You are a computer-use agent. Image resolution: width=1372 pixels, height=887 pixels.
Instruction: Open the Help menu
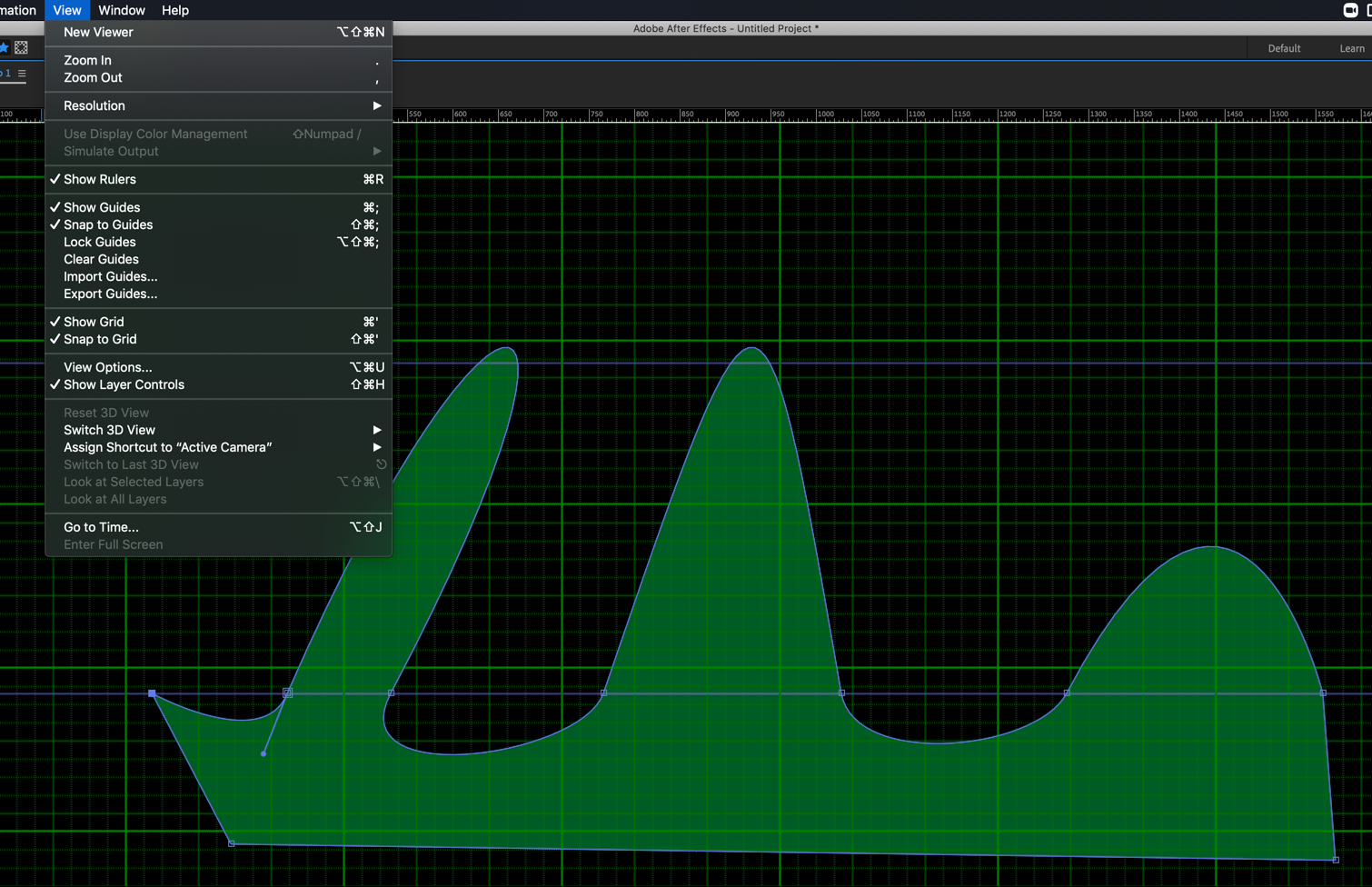(174, 10)
